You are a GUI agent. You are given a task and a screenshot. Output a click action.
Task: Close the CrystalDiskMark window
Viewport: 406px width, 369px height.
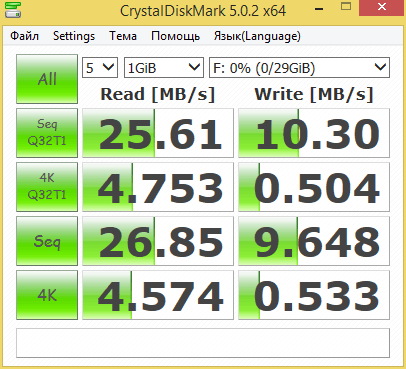coord(382,7)
